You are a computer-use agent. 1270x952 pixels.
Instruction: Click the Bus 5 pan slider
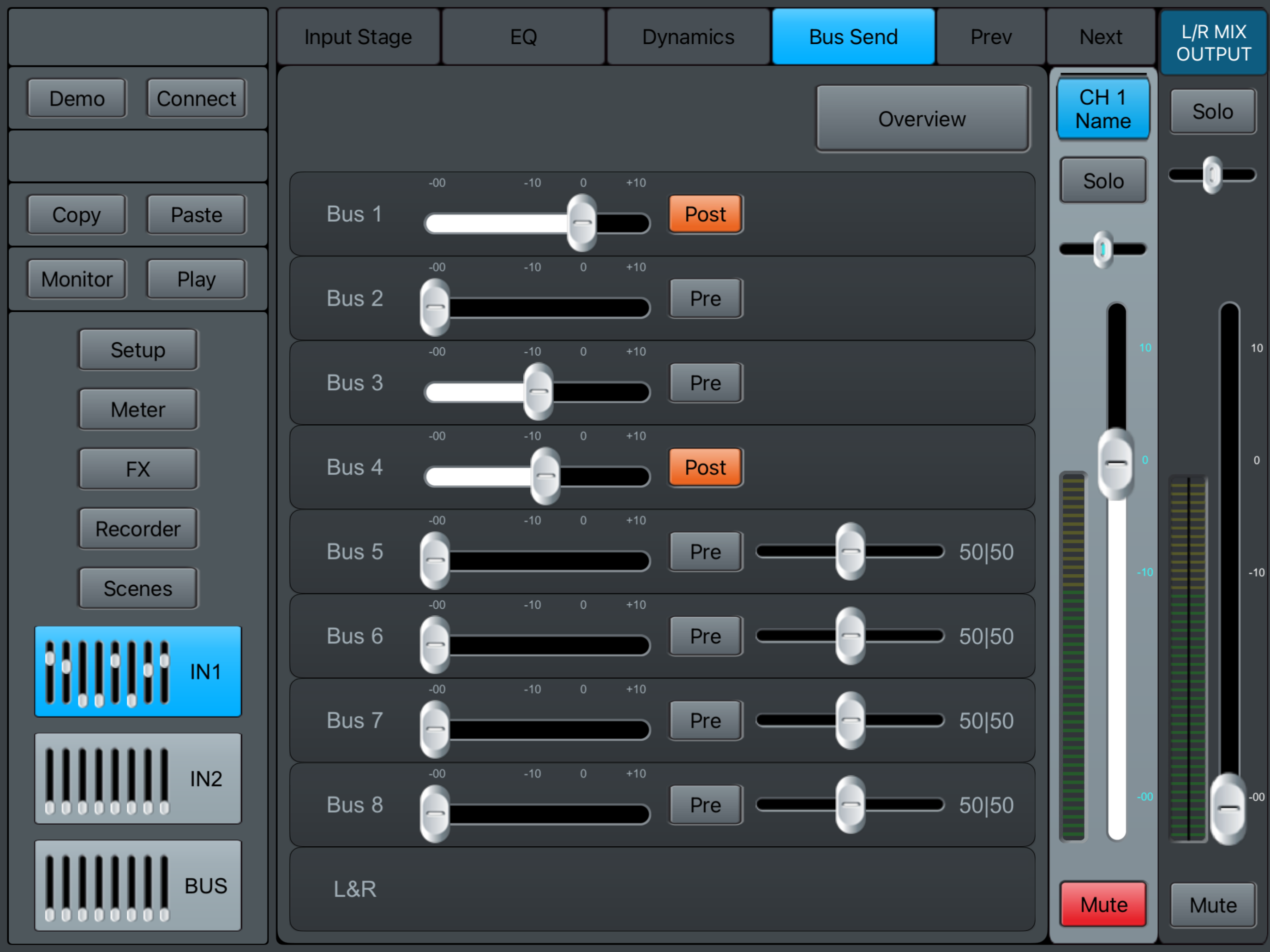click(851, 552)
